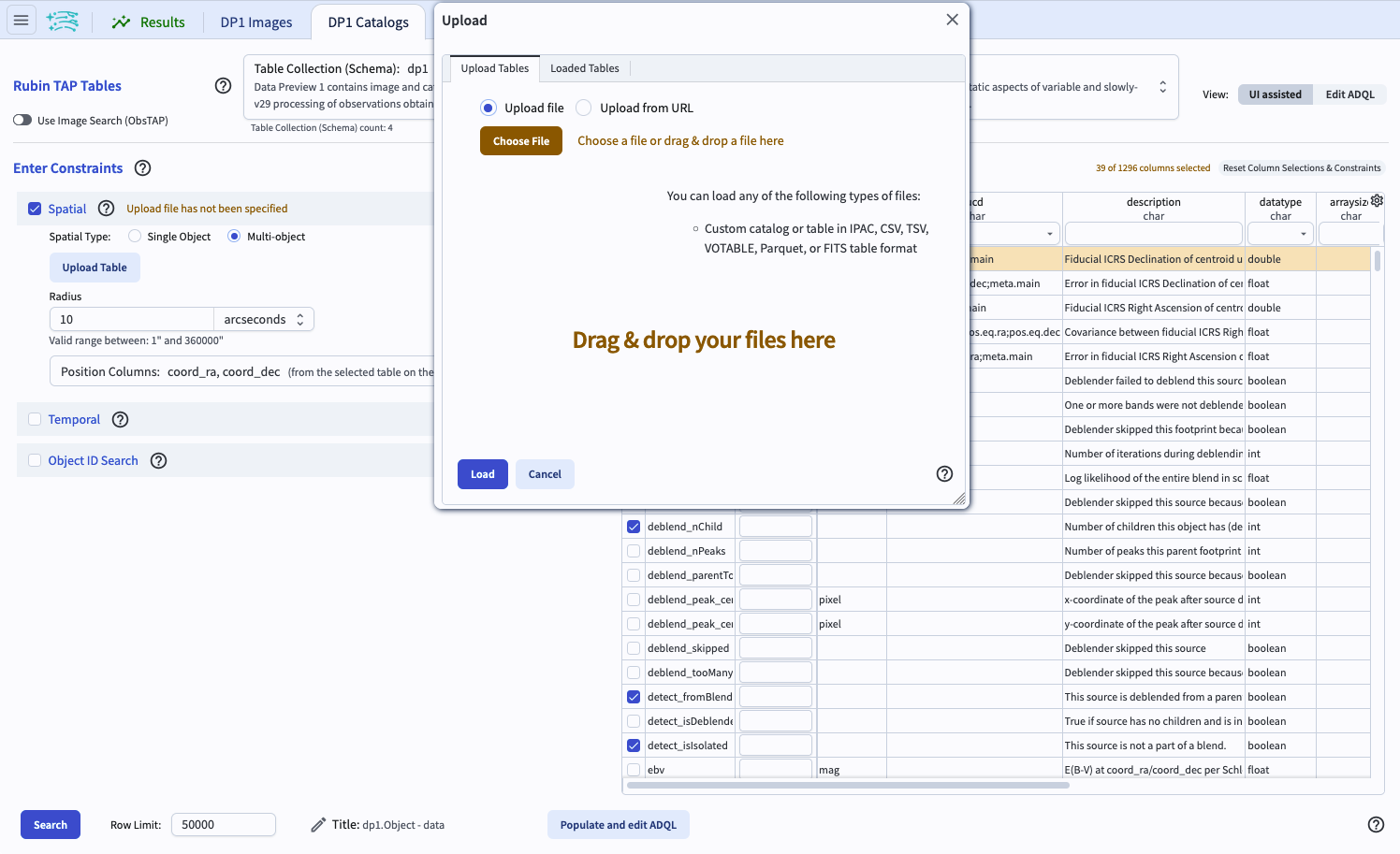
Task: Open help inside the Upload dialog
Action: click(x=944, y=473)
